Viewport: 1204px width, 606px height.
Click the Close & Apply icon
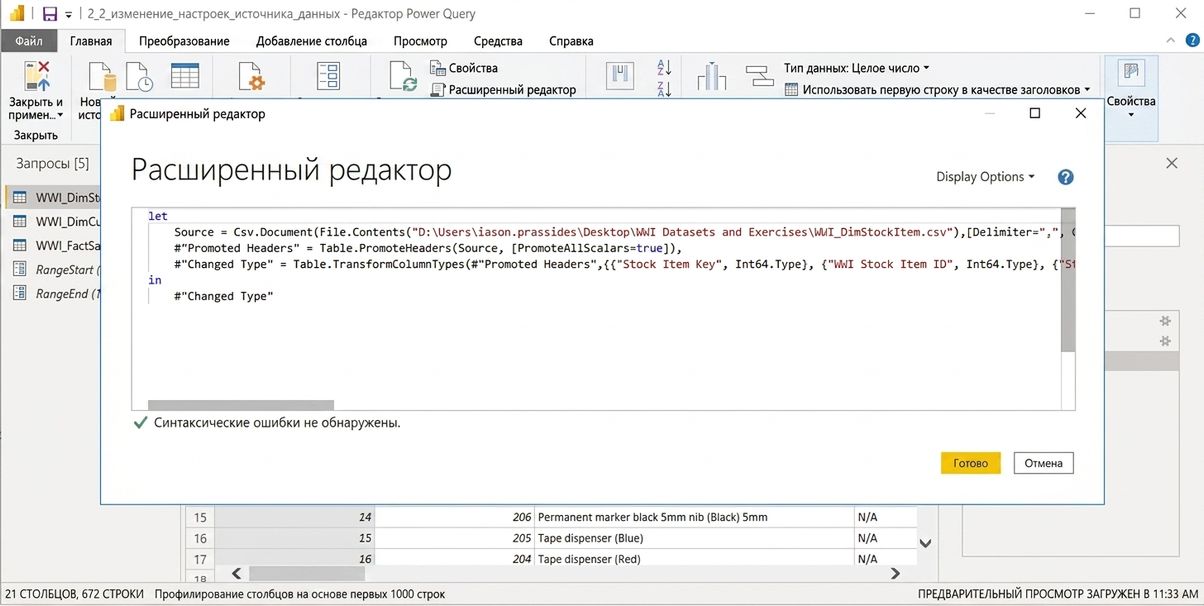36,77
